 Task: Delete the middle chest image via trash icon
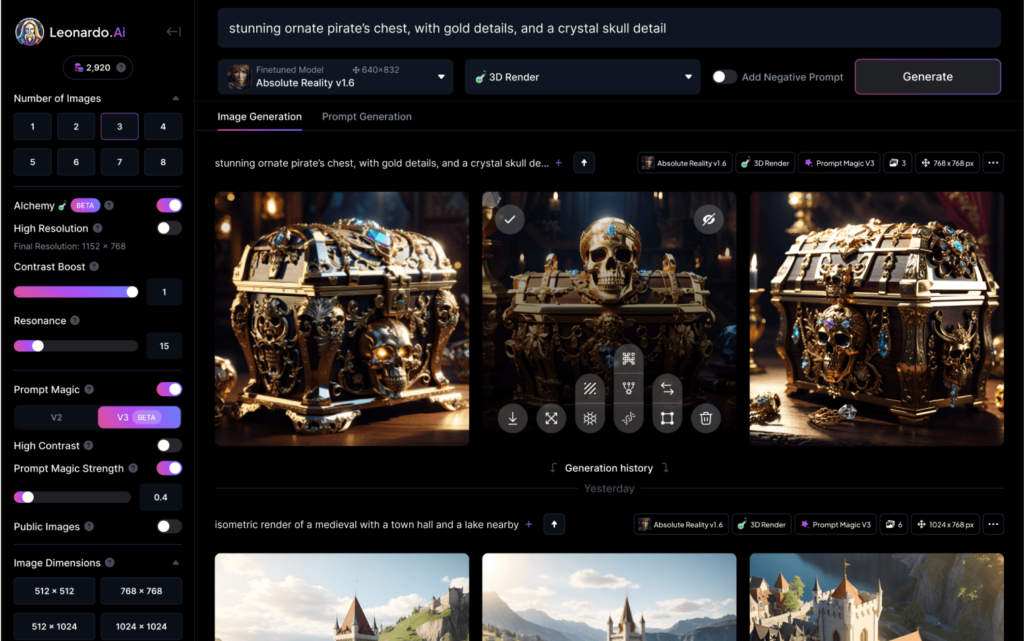(706, 419)
